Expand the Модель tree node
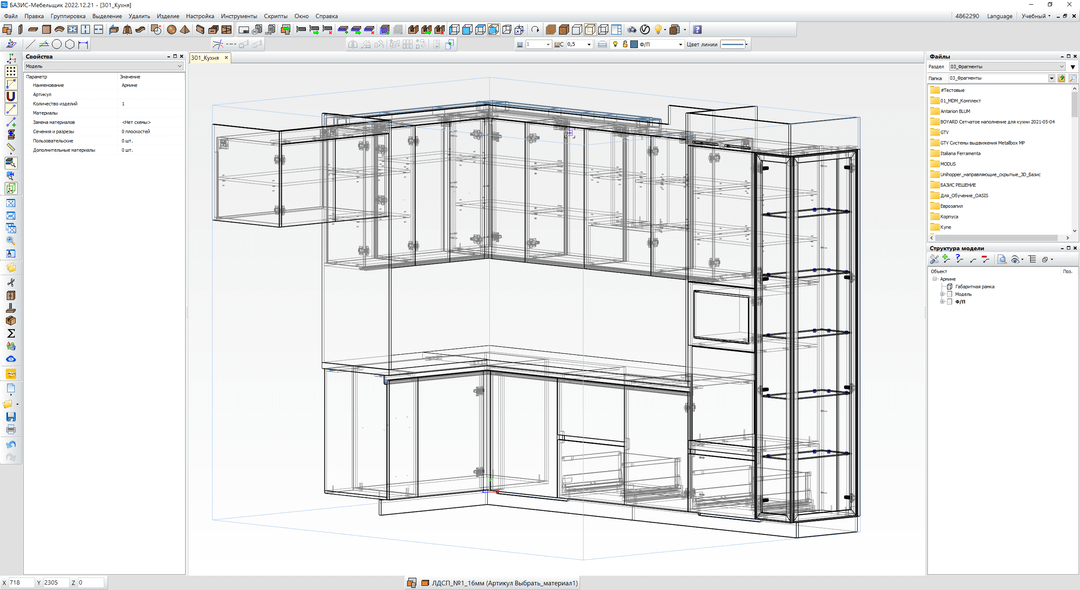Image resolution: width=1080 pixels, height=590 pixels. 943,294
